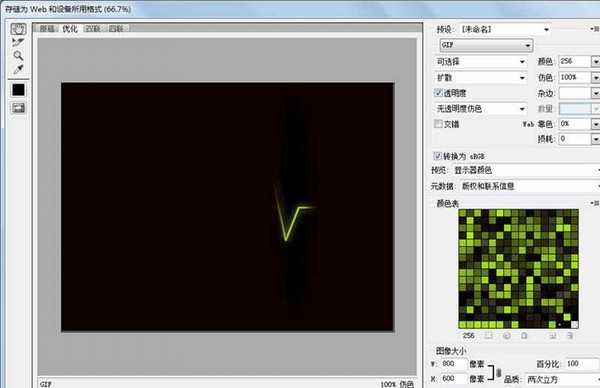Screen dimensions: 600x388
Task: Open 预览 显示器颜色 dropdown
Action: point(526,170)
